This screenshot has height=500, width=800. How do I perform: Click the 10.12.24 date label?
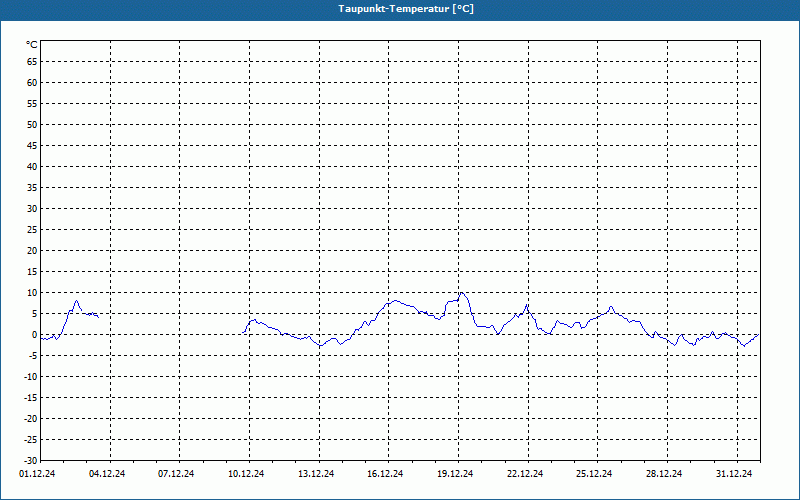[246, 474]
